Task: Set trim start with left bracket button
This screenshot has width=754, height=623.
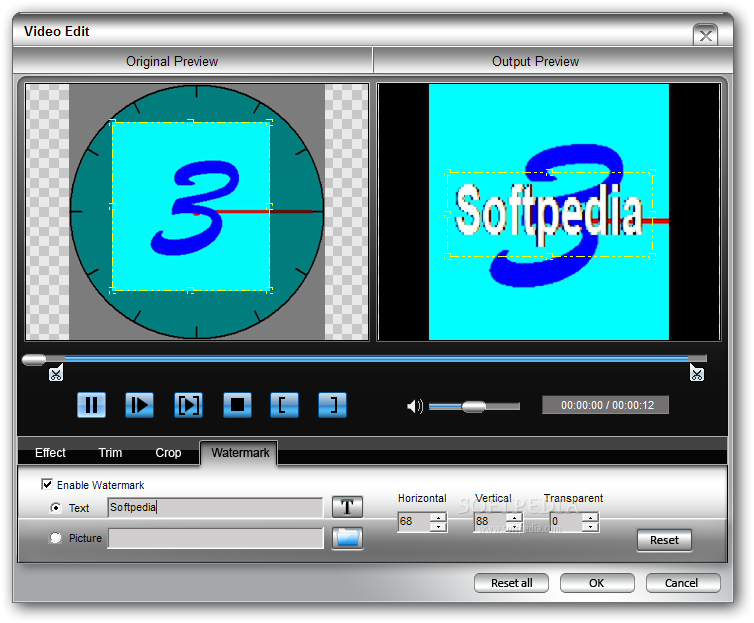Action: pyautogui.click(x=284, y=405)
